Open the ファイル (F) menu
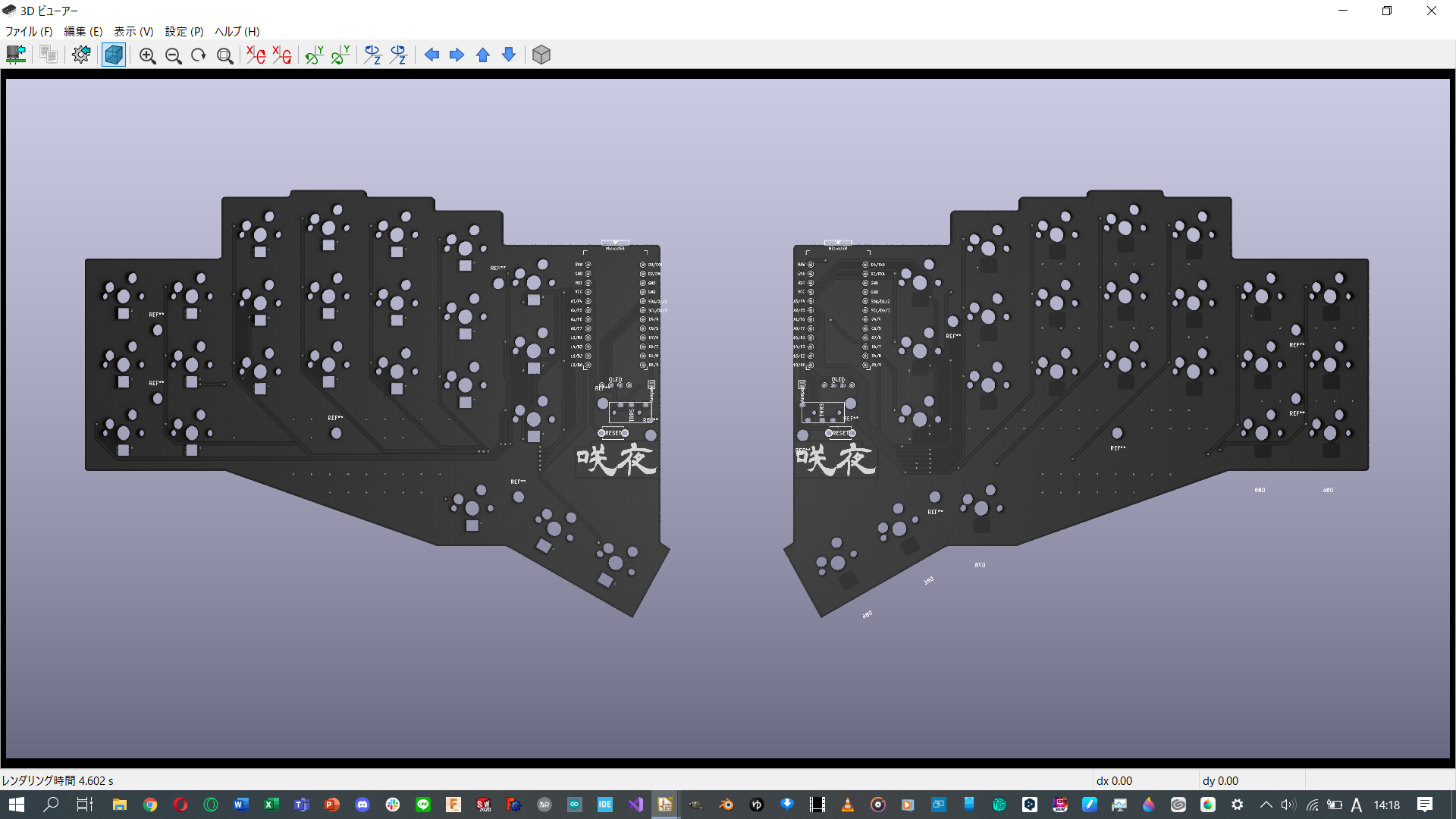 click(x=29, y=31)
